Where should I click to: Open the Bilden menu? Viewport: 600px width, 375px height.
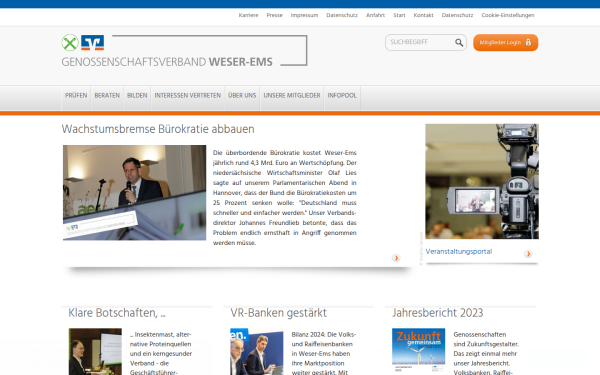137,96
